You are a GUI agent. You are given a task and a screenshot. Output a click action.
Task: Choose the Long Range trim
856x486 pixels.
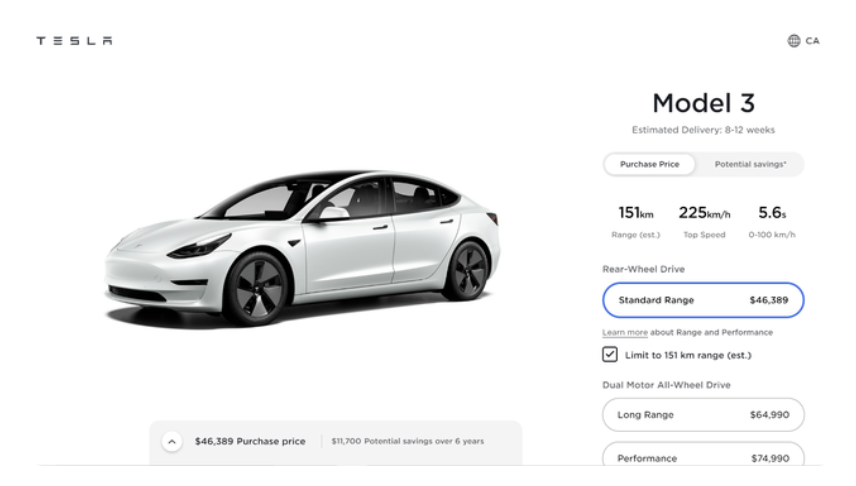[x=703, y=414]
